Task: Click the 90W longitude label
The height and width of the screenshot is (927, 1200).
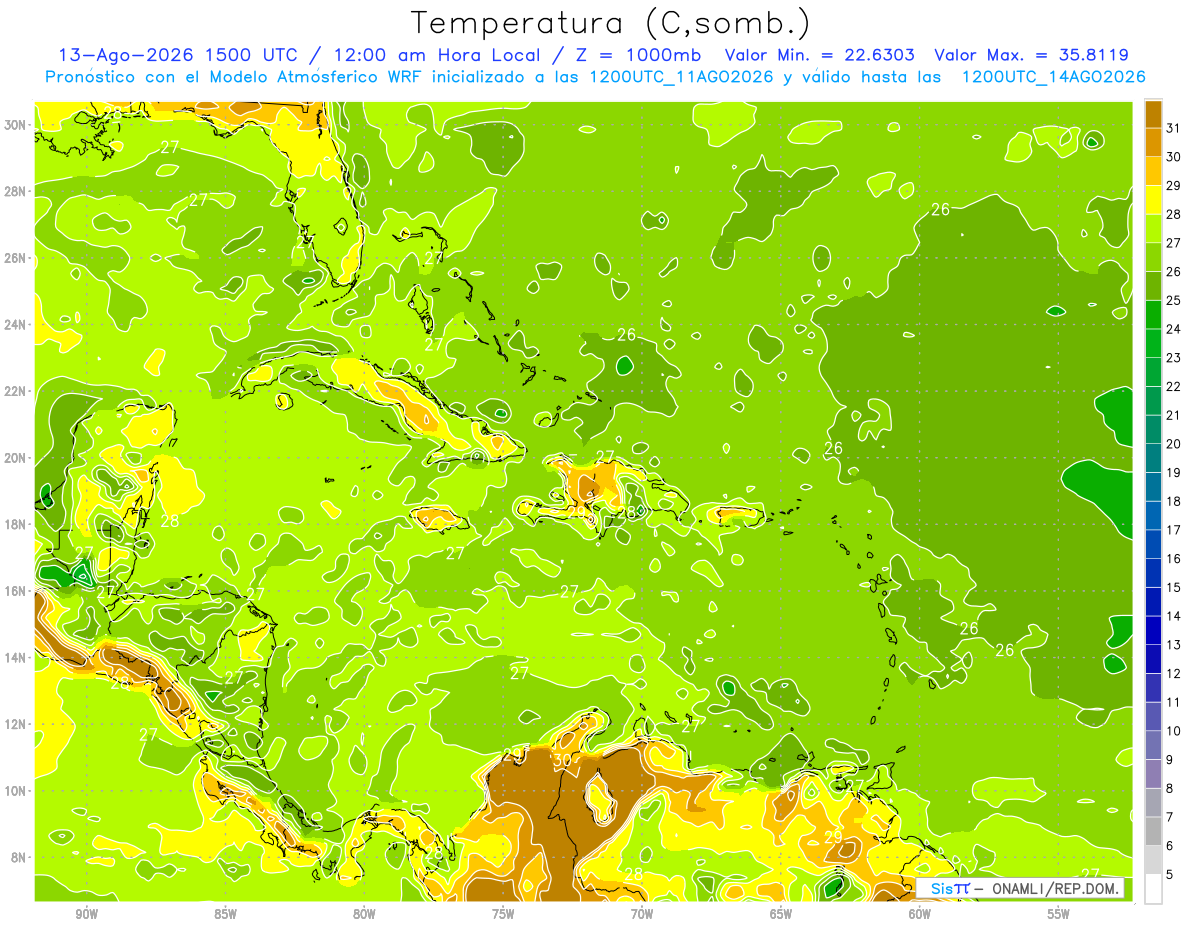Action: pos(85,913)
